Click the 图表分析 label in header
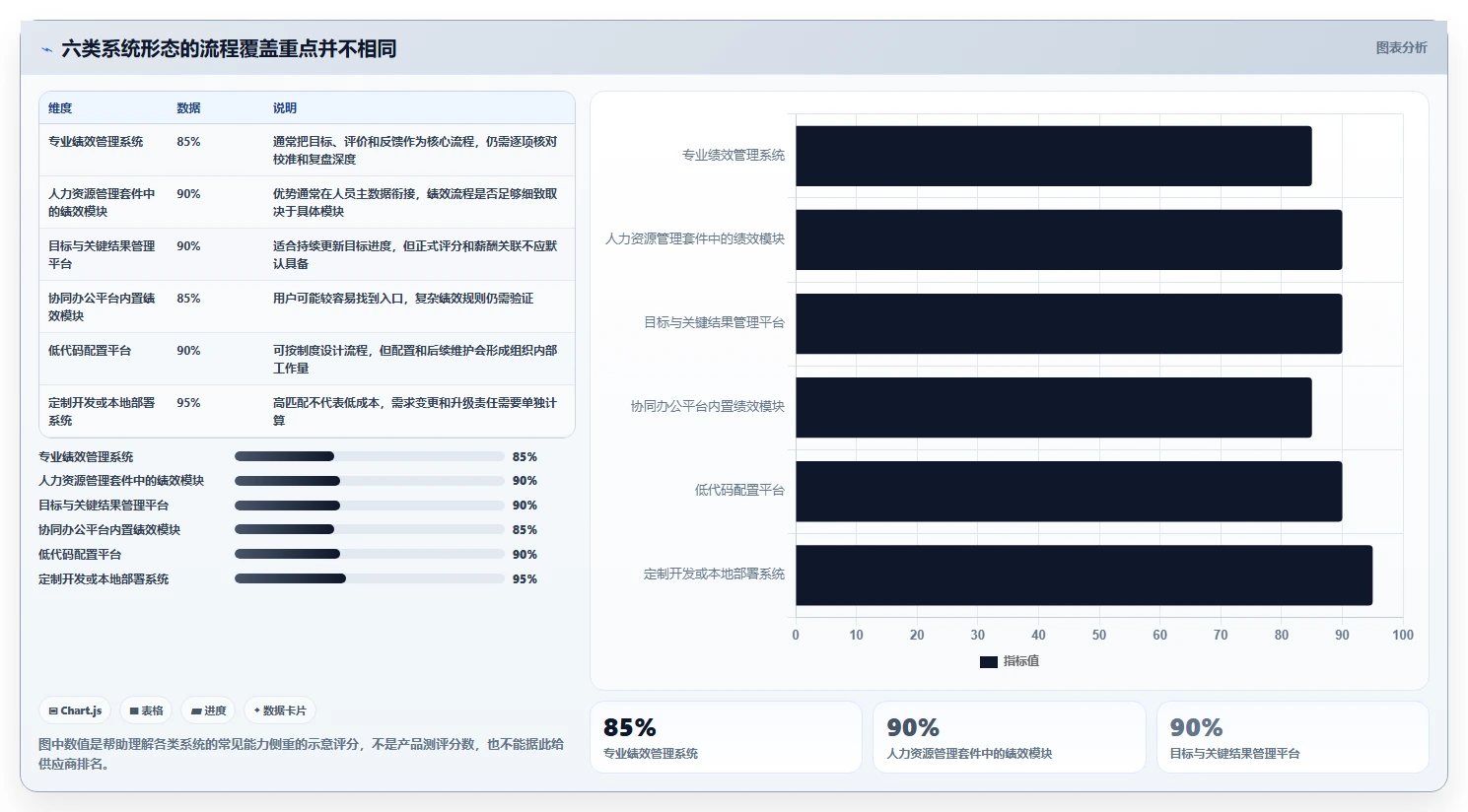Screen dimensions: 1468x812 (1401, 47)
